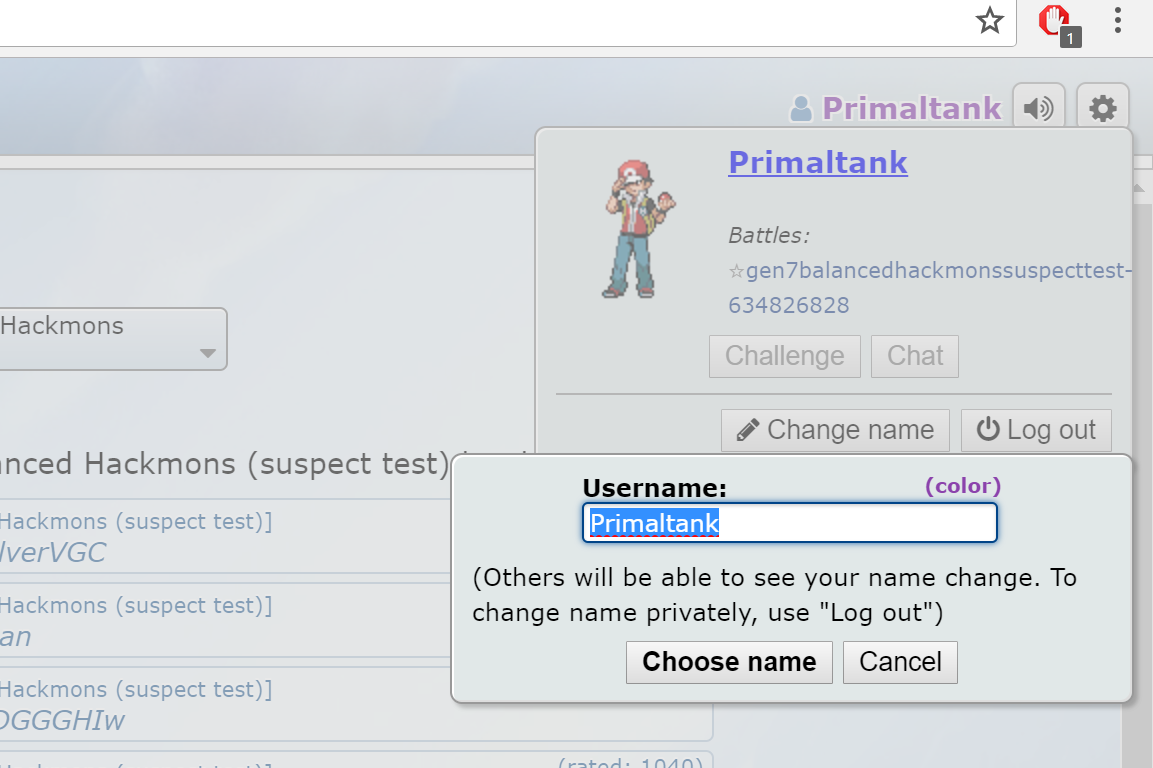Open Primaltank profile name link
Viewport: 1153px width, 768px height.
coord(818,163)
